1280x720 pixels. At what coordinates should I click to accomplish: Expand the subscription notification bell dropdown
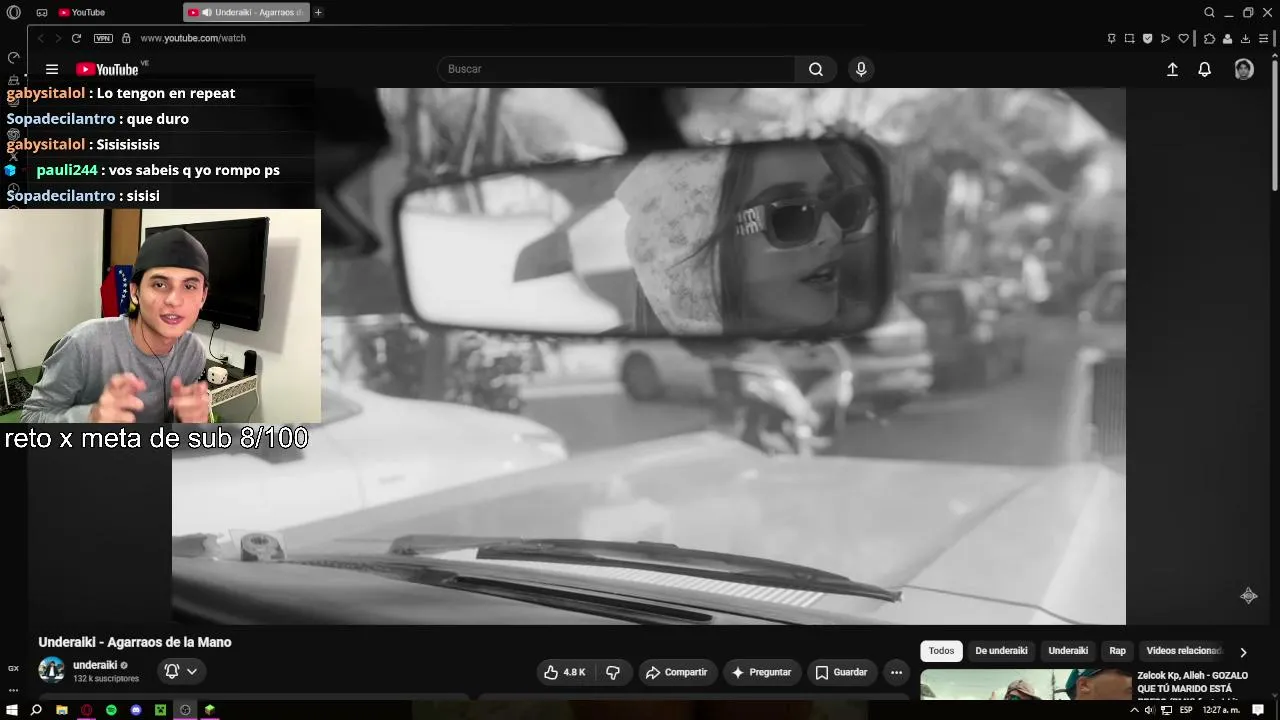pos(181,672)
